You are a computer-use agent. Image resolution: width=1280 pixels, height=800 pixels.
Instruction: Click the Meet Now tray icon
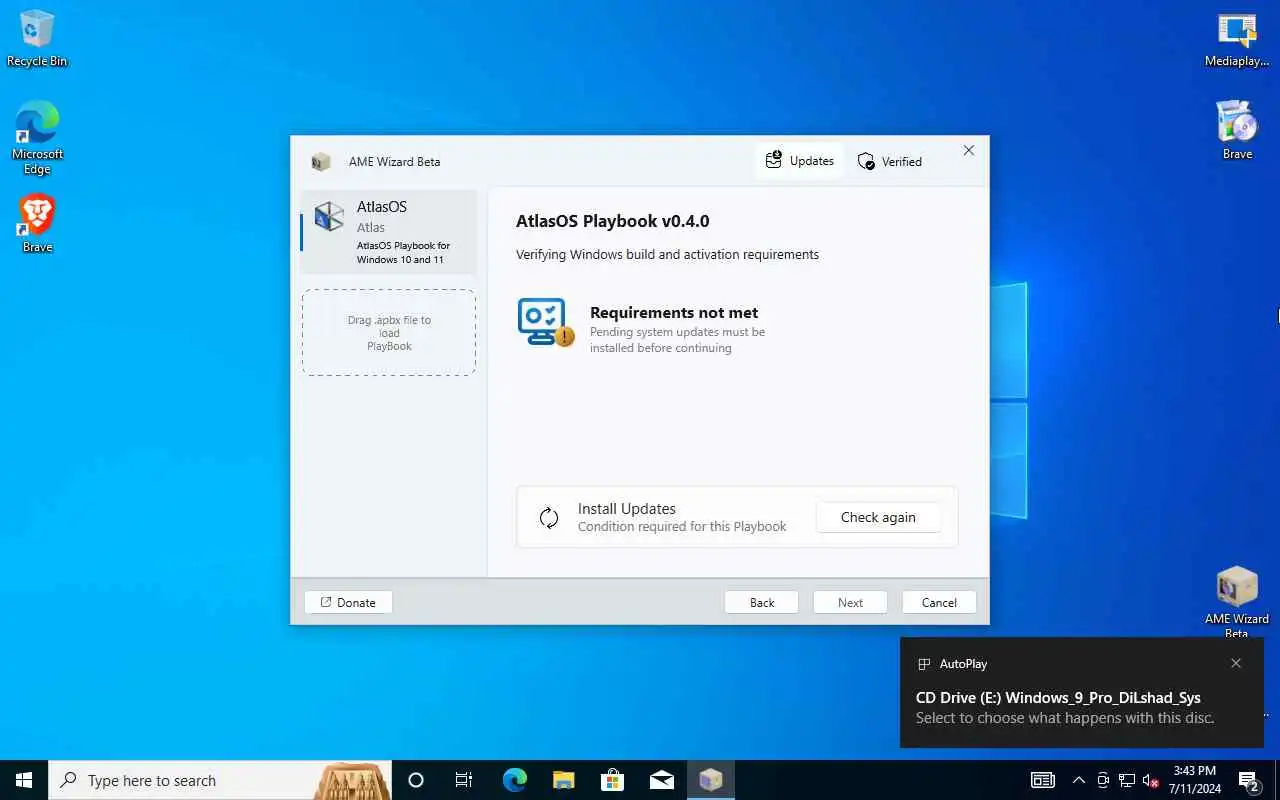[1103, 780]
